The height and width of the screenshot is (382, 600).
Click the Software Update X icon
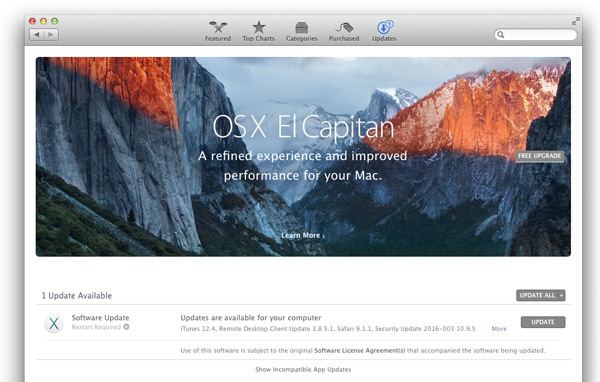click(x=54, y=323)
